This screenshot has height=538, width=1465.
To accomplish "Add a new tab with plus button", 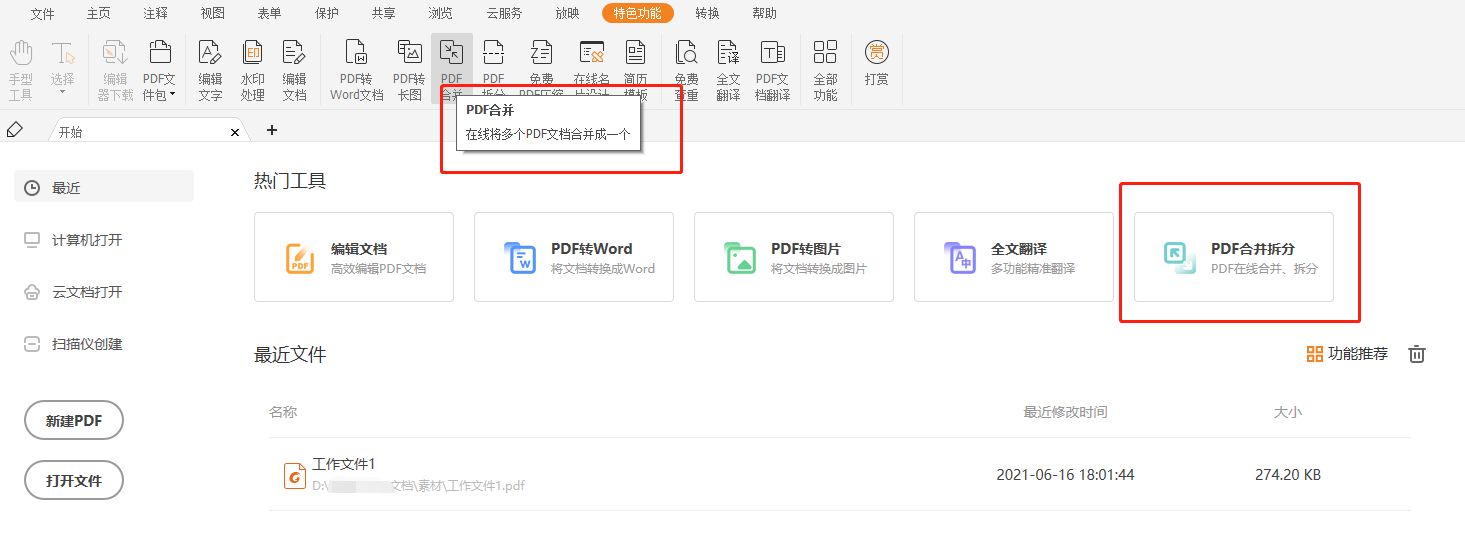I will [271, 130].
